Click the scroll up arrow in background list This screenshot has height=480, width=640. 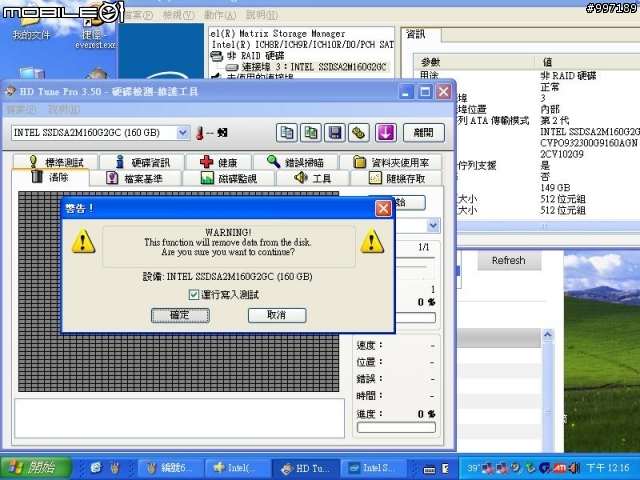point(547,335)
